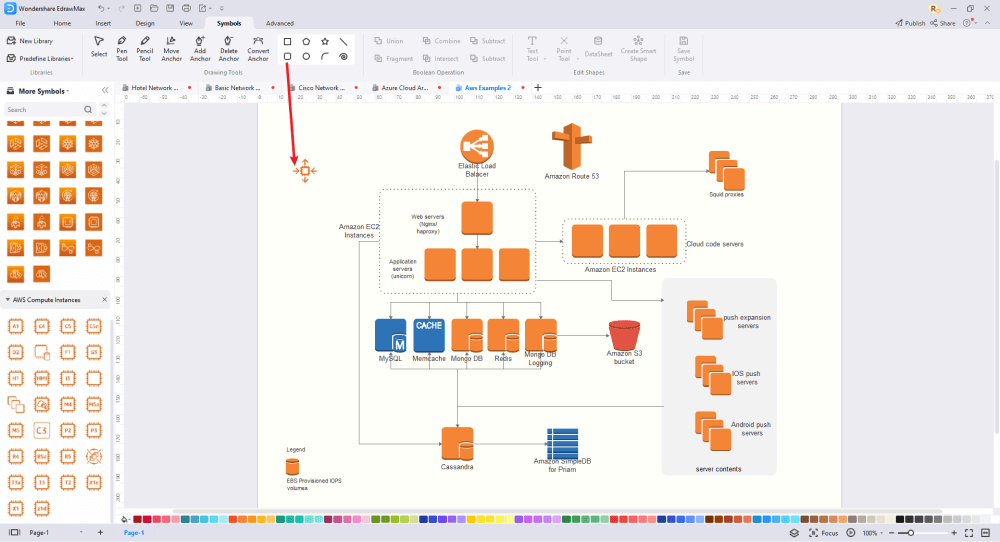
Task: Activate the Convert Anchor tool
Action: (x=258, y=48)
